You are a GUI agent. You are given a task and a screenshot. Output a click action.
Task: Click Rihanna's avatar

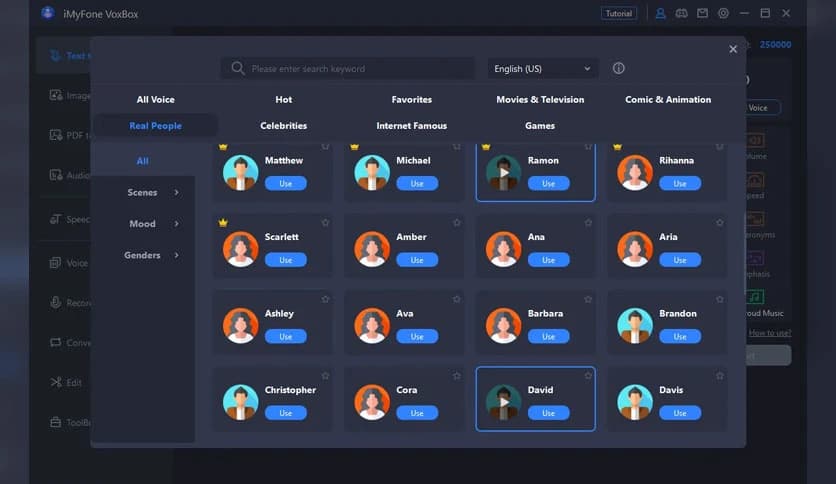tap(635, 173)
